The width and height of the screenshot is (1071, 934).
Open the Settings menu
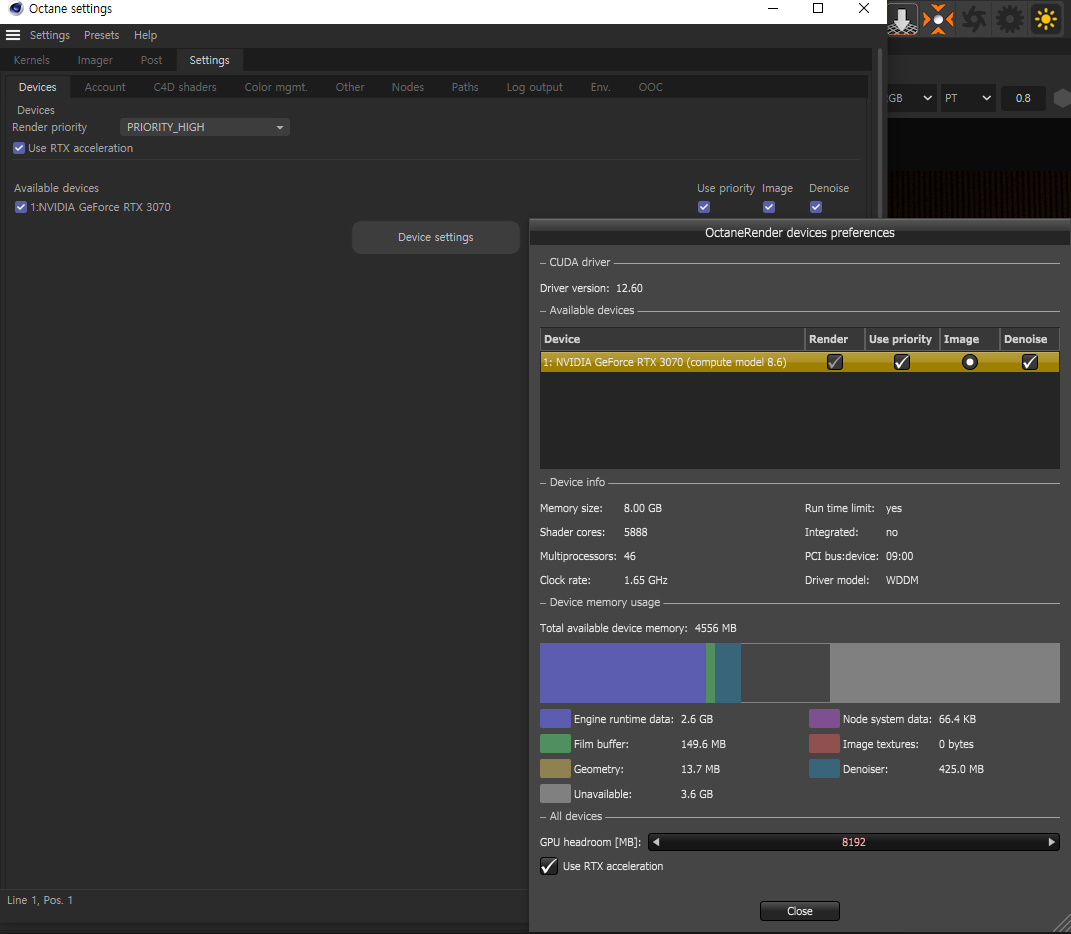coord(50,35)
